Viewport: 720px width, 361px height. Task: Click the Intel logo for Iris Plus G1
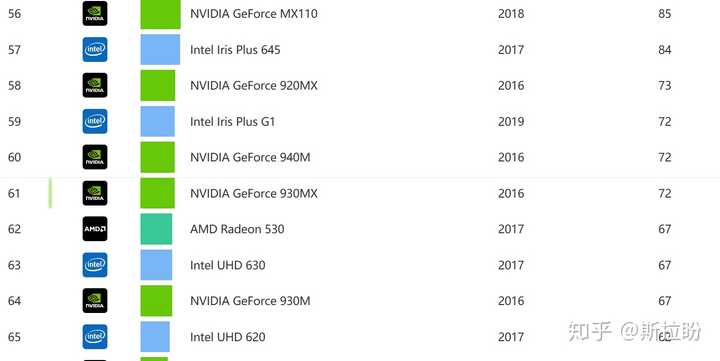point(95,121)
